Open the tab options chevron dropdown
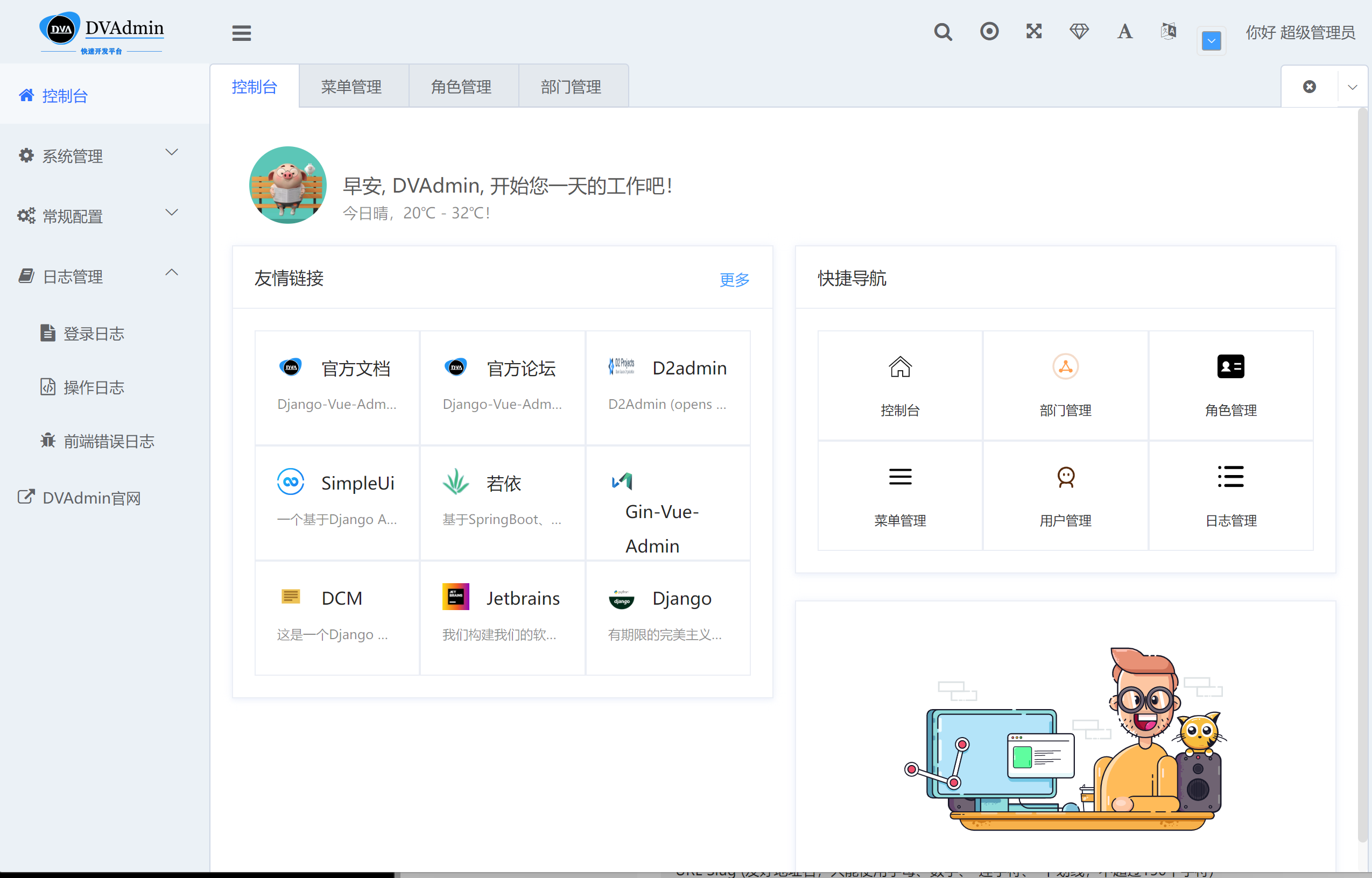 point(1352,87)
